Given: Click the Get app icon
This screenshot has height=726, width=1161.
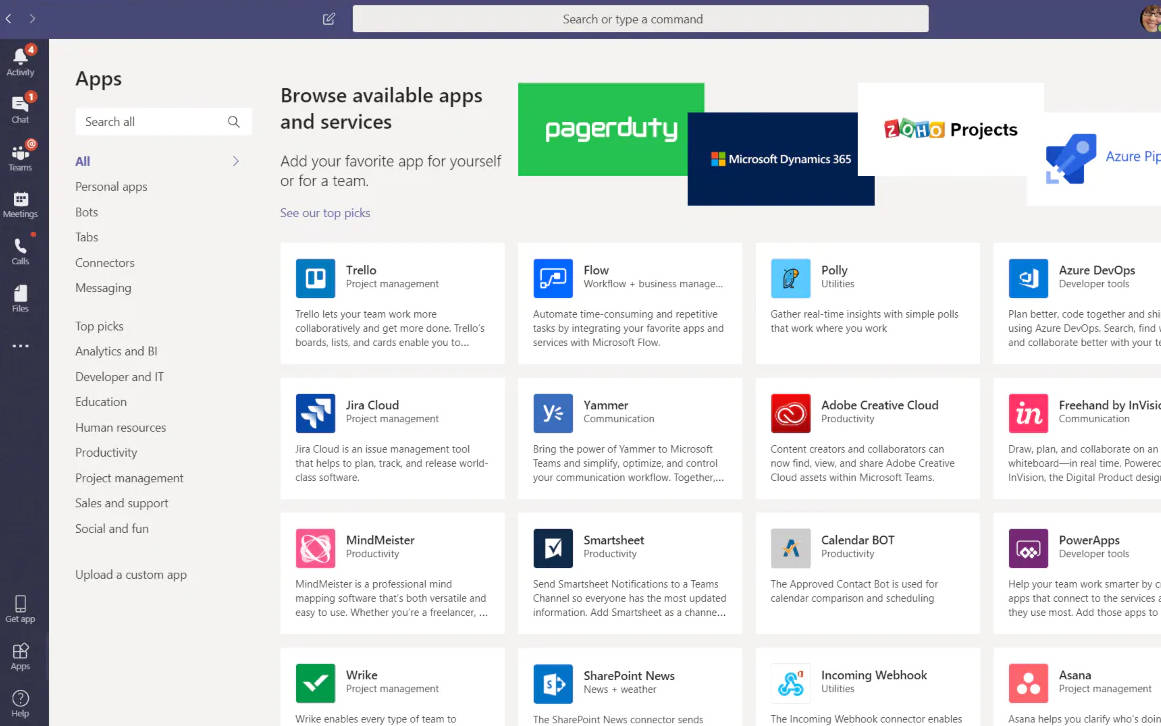Looking at the screenshot, I should (x=20, y=608).
